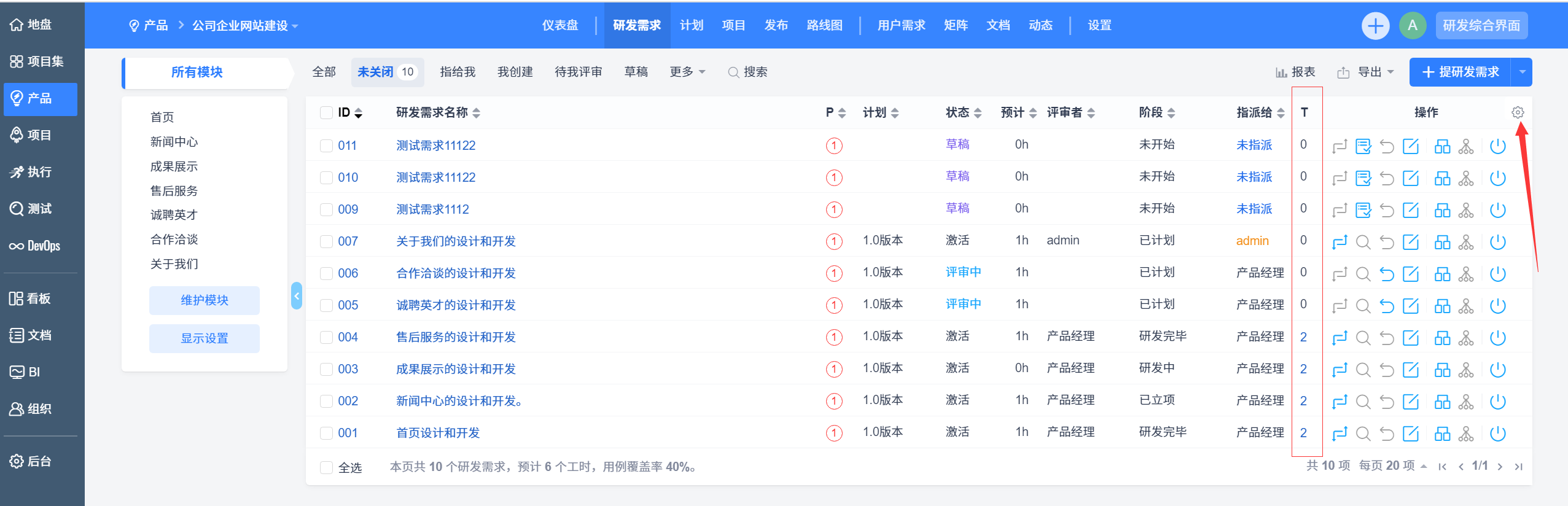Tick the checkbox for requirement 011
Image resolution: width=1568 pixels, height=506 pixels.
point(326,146)
